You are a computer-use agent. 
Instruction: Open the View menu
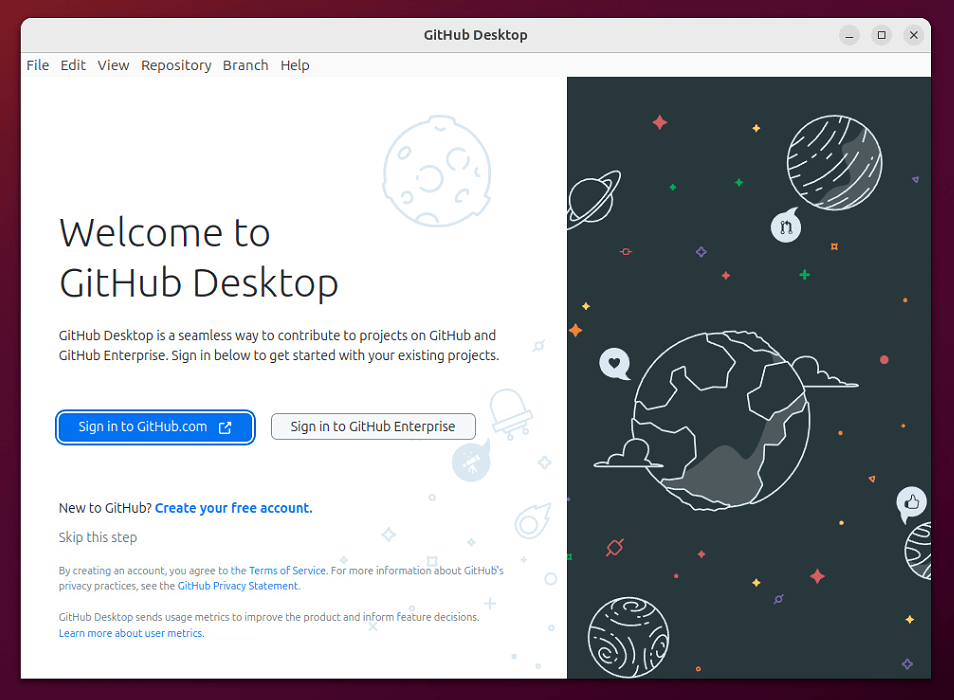[113, 65]
